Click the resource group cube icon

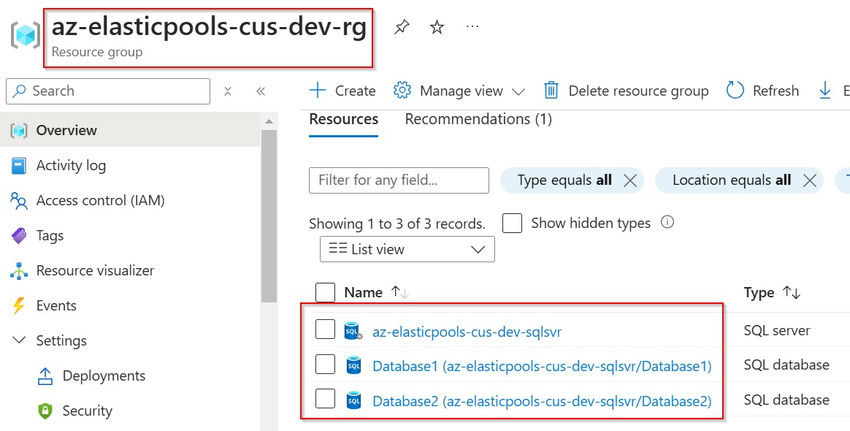click(25, 35)
